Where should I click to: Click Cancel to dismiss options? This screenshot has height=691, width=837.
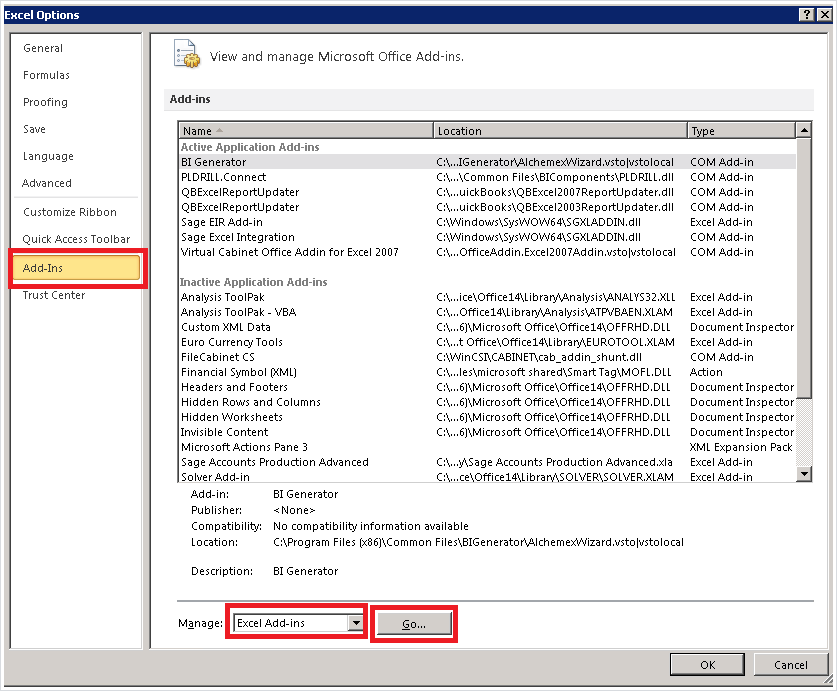click(x=791, y=665)
